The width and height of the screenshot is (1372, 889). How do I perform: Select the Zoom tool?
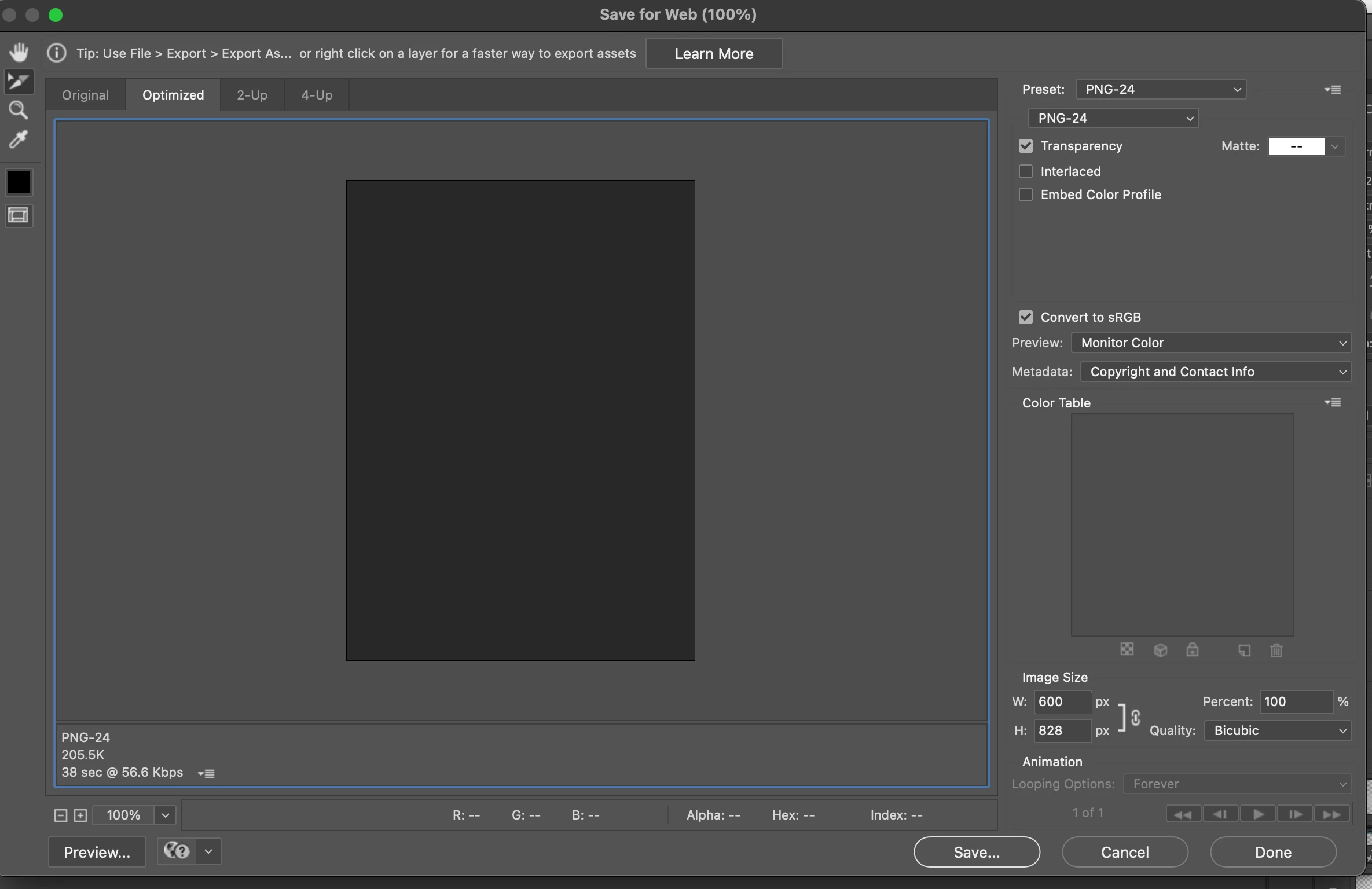pyautogui.click(x=19, y=110)
